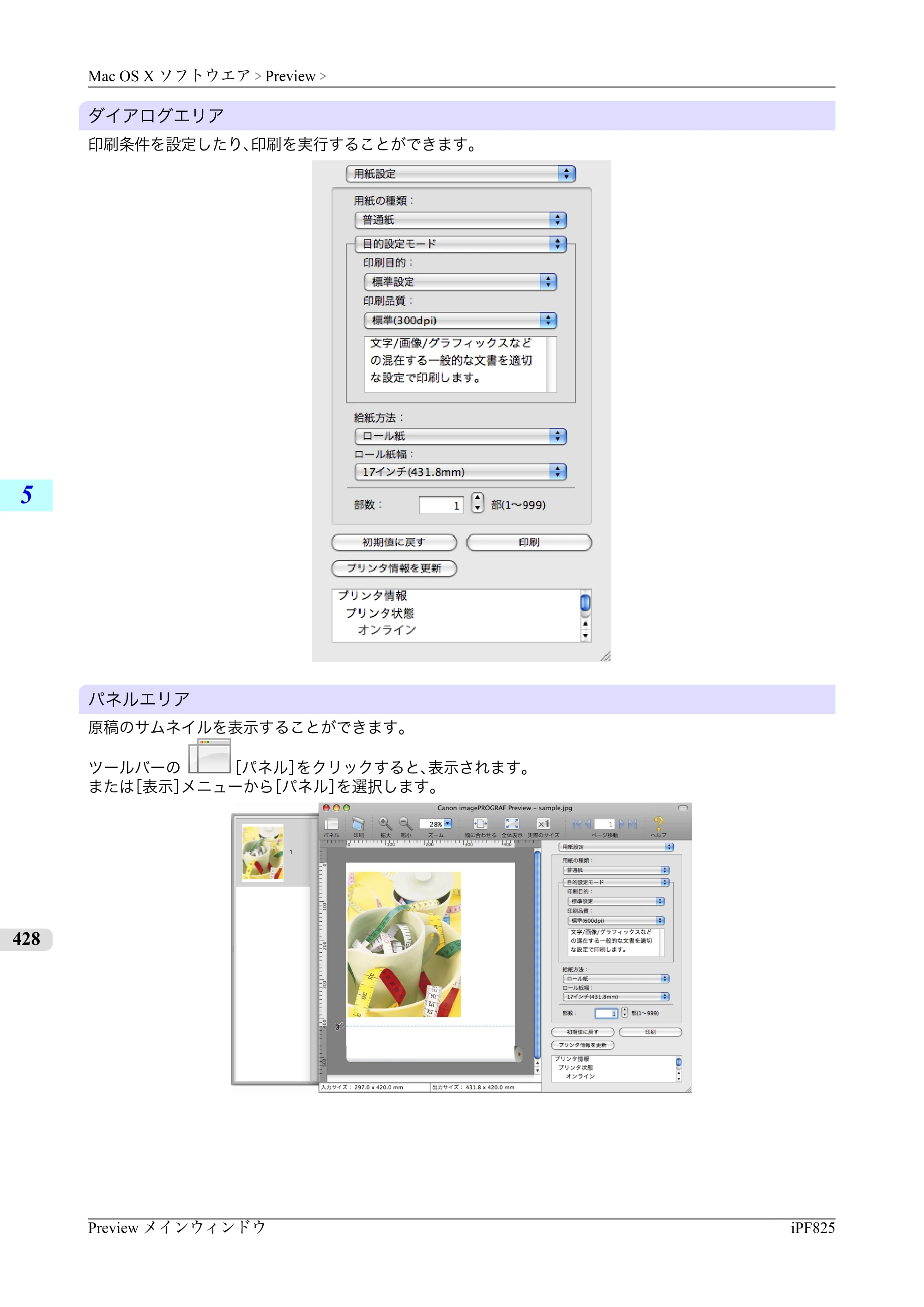Click the 部数 stepper arrows in large dialog
This screenshot has height=1307, width=924.
pos(477,503)
